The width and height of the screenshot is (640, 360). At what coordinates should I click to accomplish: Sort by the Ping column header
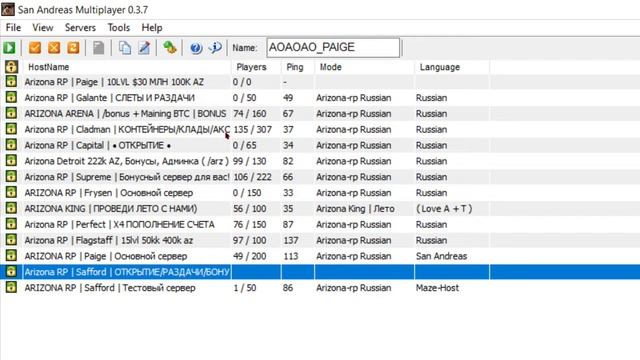[298, 67]
